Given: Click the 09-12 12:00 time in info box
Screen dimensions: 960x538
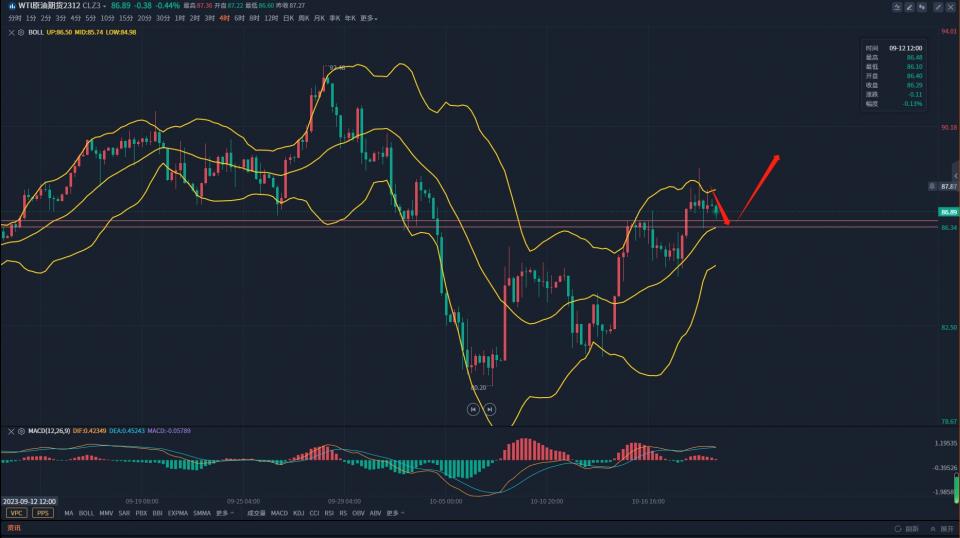Looking at the screenshot, I should click(x=906, y=48).
